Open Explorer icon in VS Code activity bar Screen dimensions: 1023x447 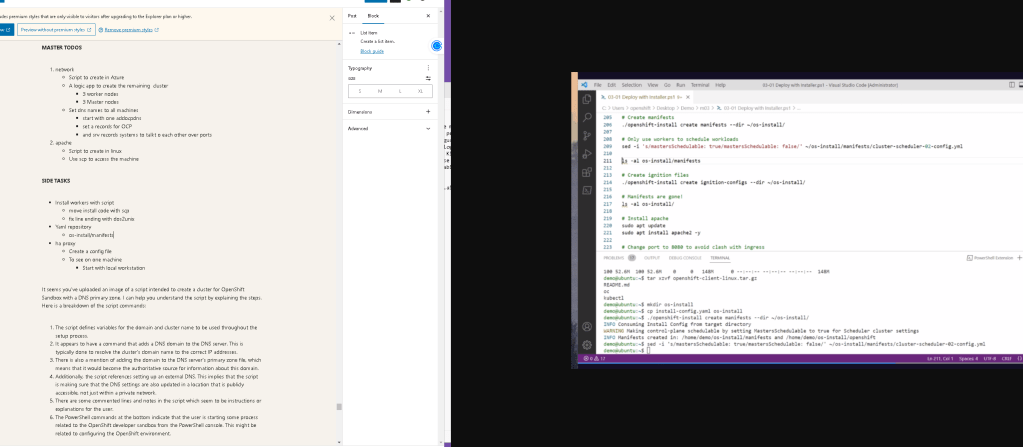coord(587,99)
